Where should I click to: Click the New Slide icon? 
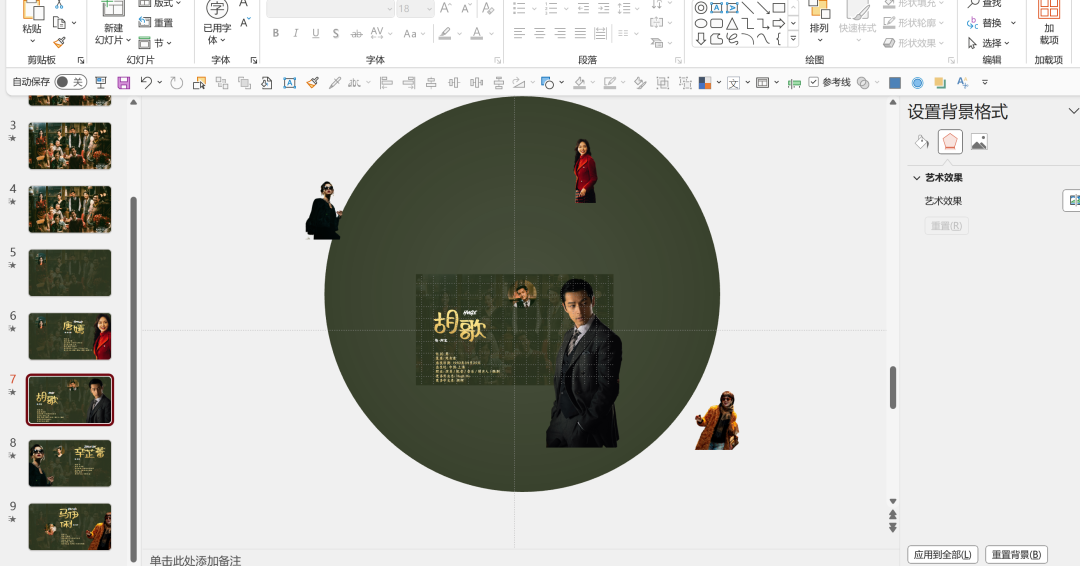[x=113, y=9]
